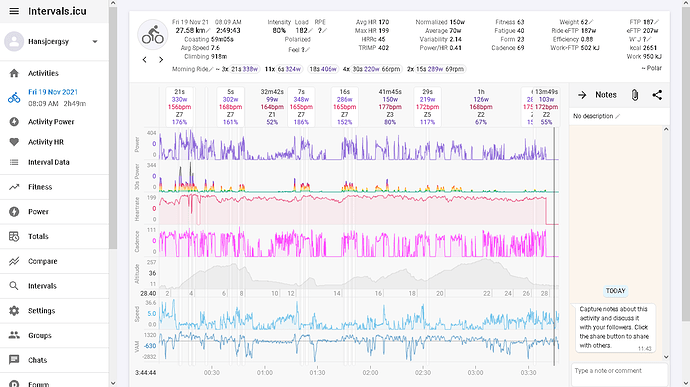Screen dimensions: 690x387
Task: Click the left sidebar vertical scrollbar
Action: [x=113, y=128]
